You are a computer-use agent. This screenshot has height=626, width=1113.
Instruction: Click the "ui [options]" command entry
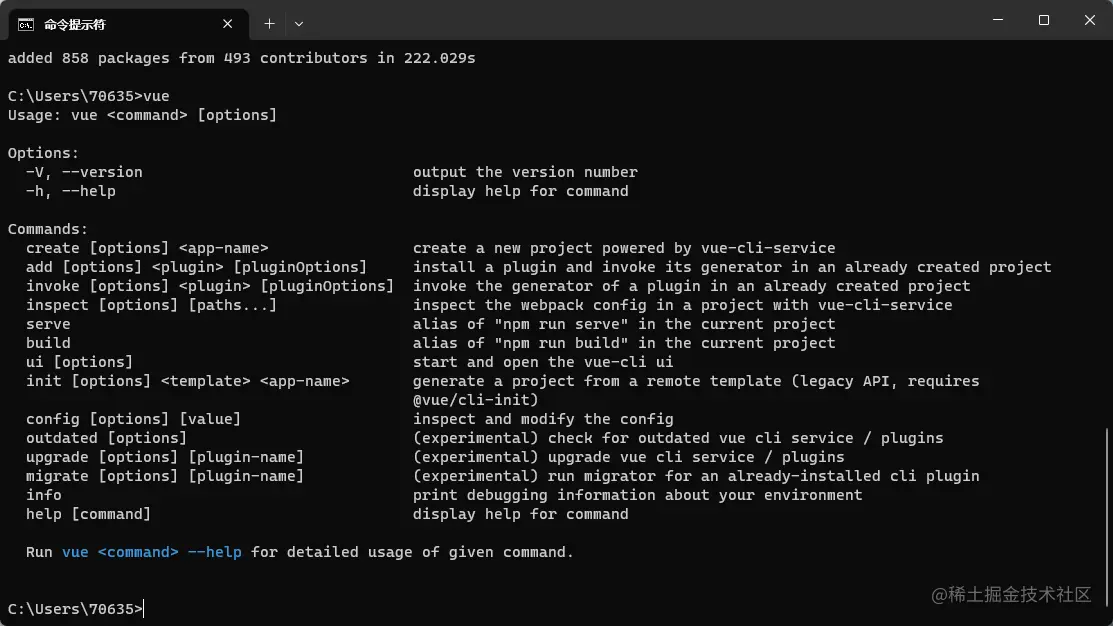pos(79,362)
